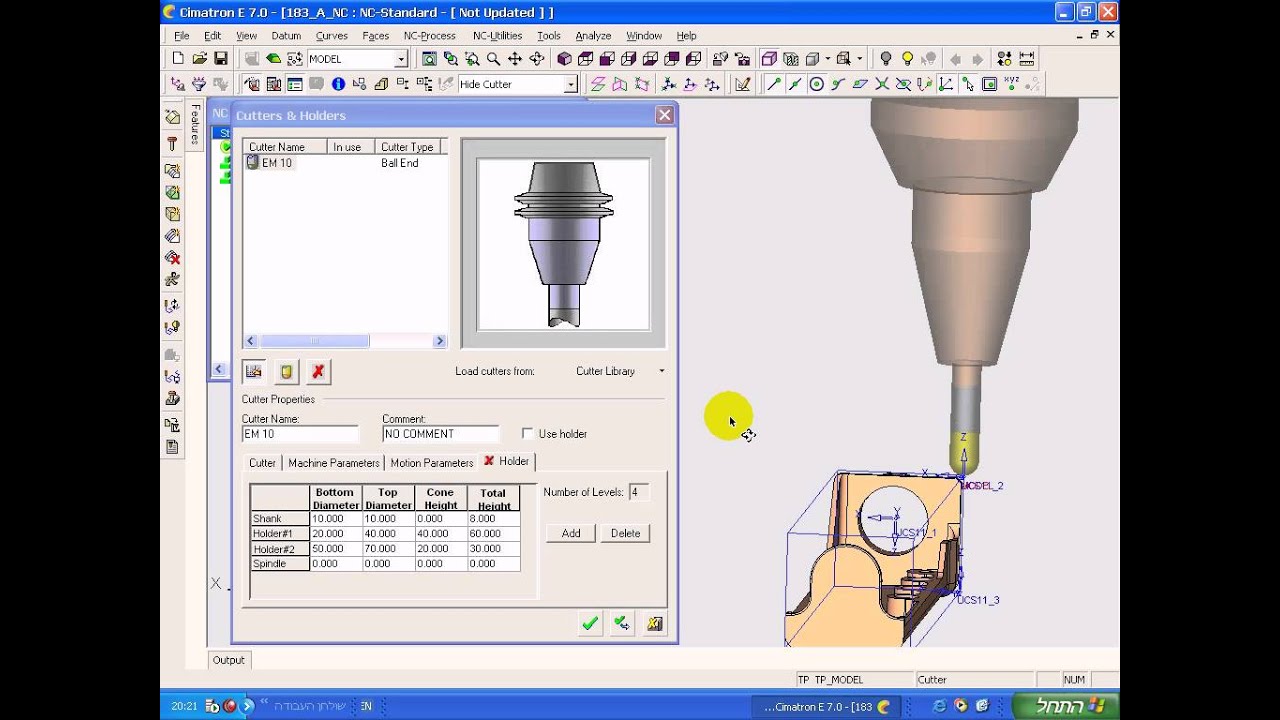Screen dimensions: 1280x720
Task: Click the Spindle row label
Action: coord(280,564)
